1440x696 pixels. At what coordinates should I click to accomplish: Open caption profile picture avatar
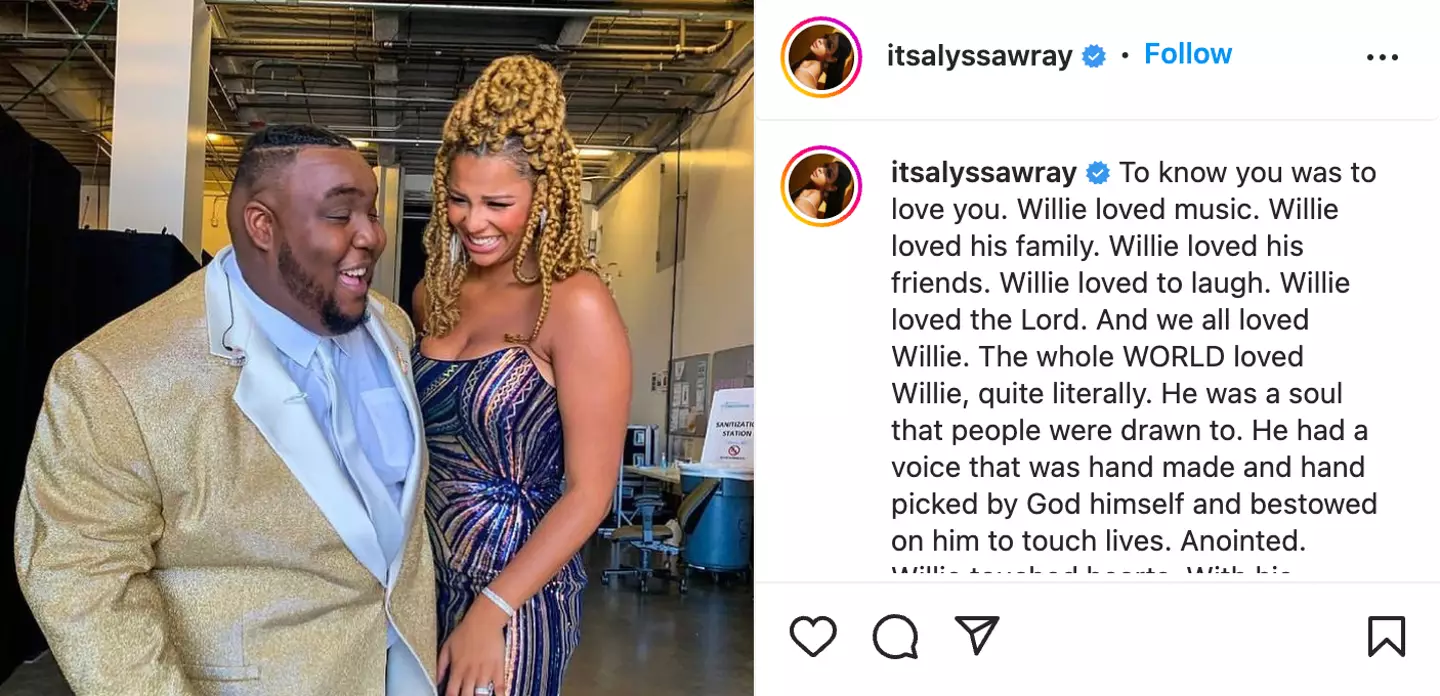[x=821, y=186]
